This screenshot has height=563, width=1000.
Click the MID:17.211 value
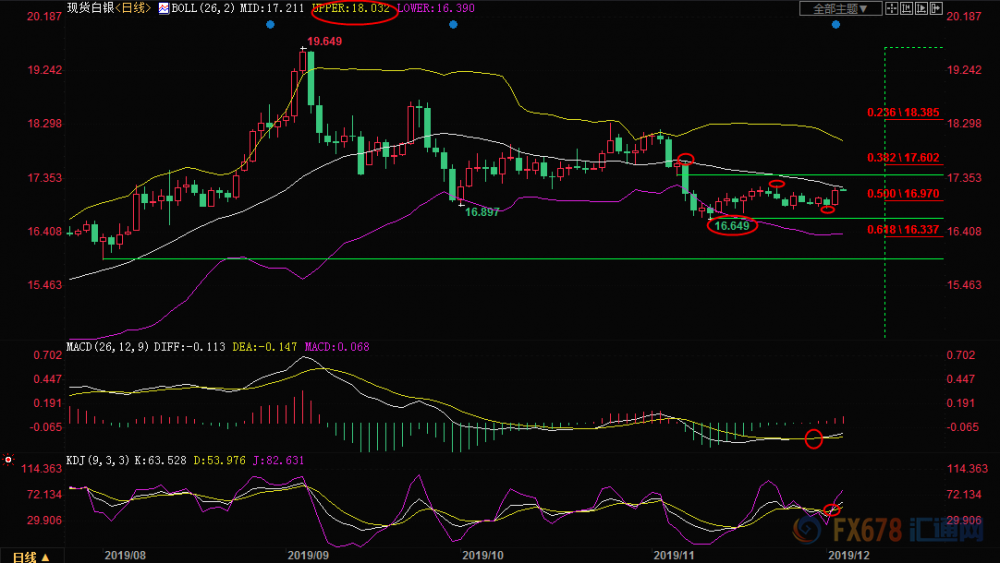pyautogui.click(x=272, y=8)
